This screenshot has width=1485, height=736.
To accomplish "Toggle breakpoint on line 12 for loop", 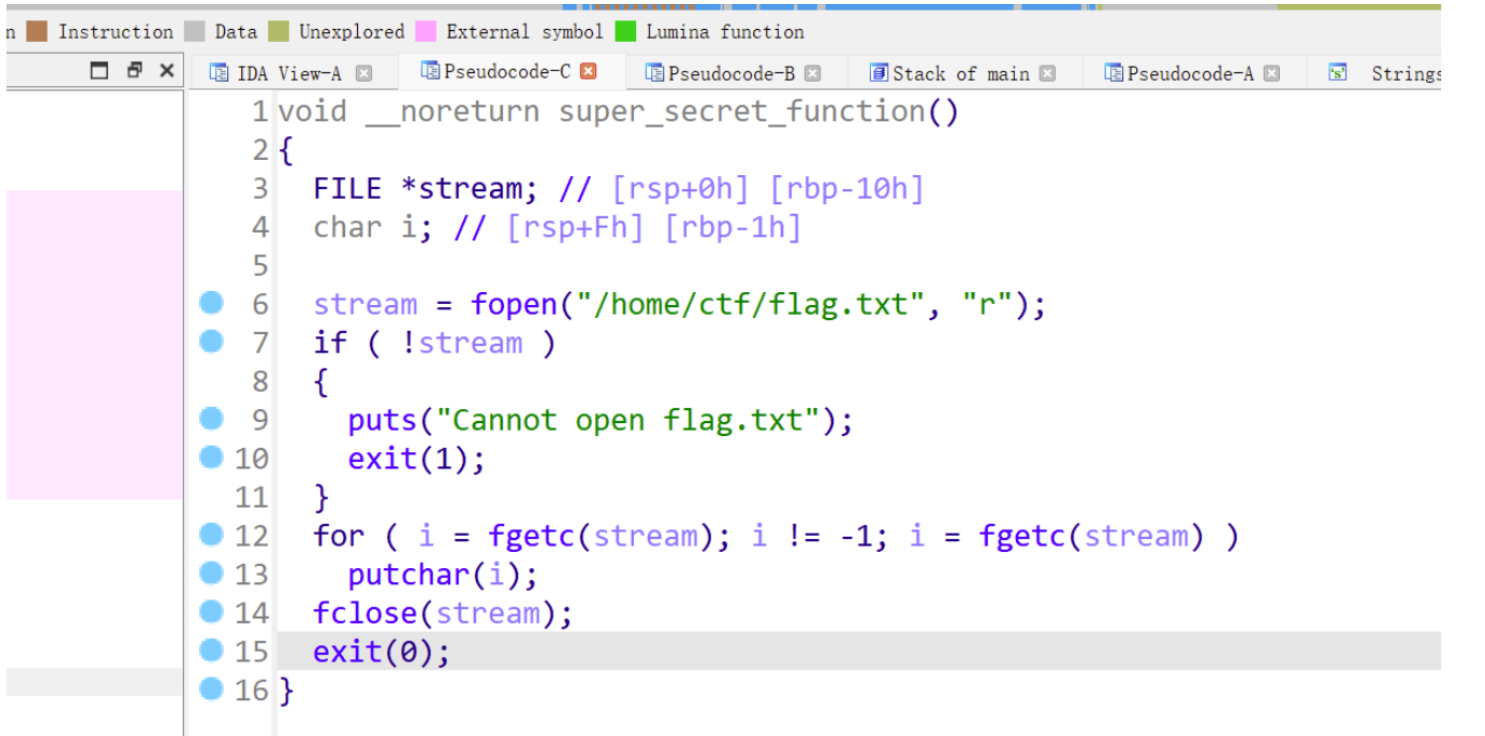I will [211, 534].
